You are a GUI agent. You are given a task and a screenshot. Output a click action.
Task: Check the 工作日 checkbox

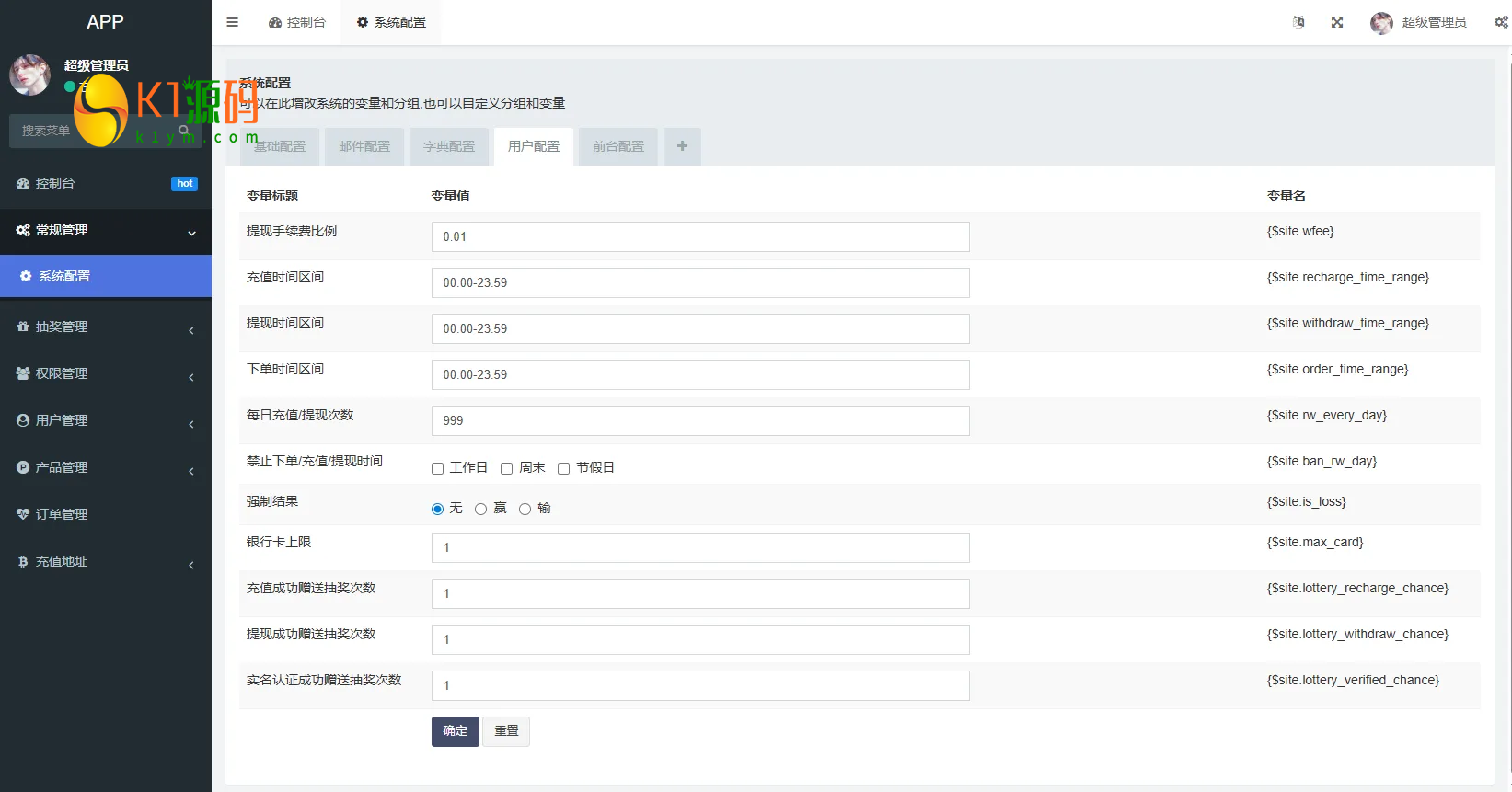[x=438, y=468]
